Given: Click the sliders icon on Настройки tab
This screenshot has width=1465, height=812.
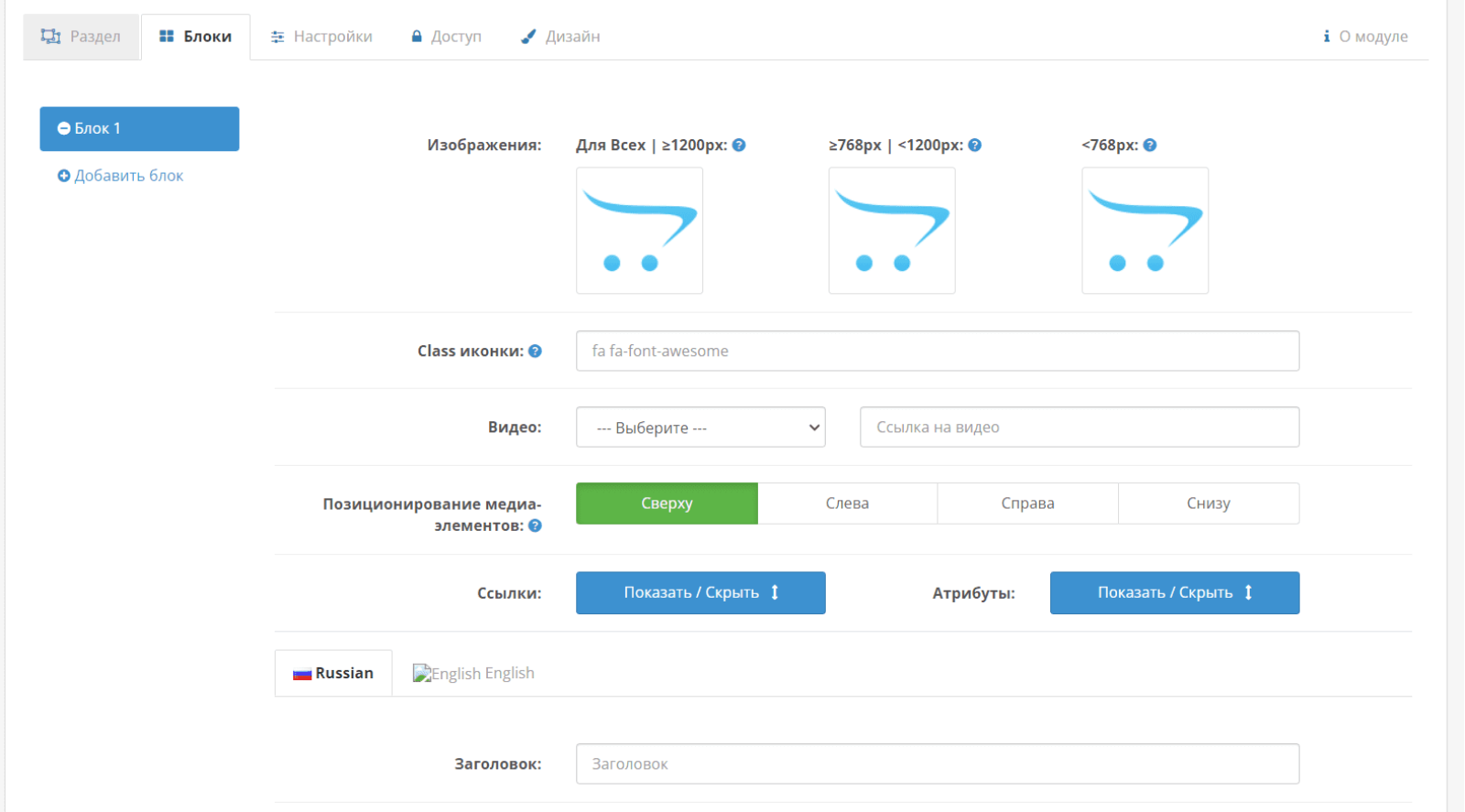Looking at the screenshot, I should (x=277, y=37).
